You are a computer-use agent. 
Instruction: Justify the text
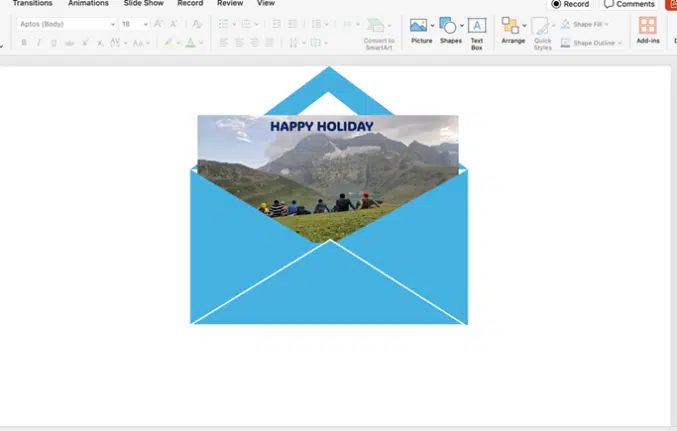tap(269, 42)
